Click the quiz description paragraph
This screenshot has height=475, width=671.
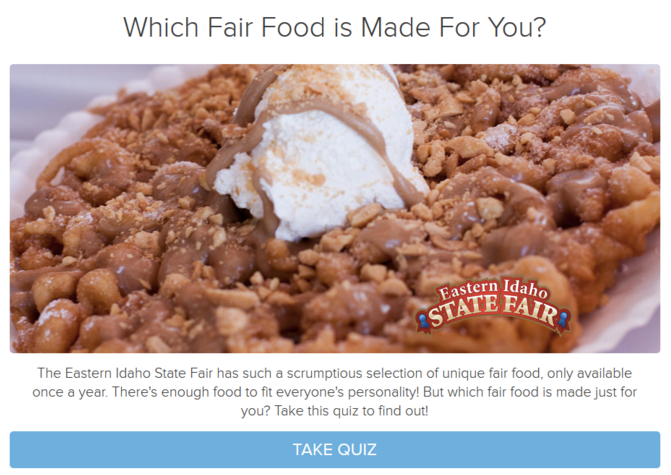pyautogui.click(x=335, y=392)
